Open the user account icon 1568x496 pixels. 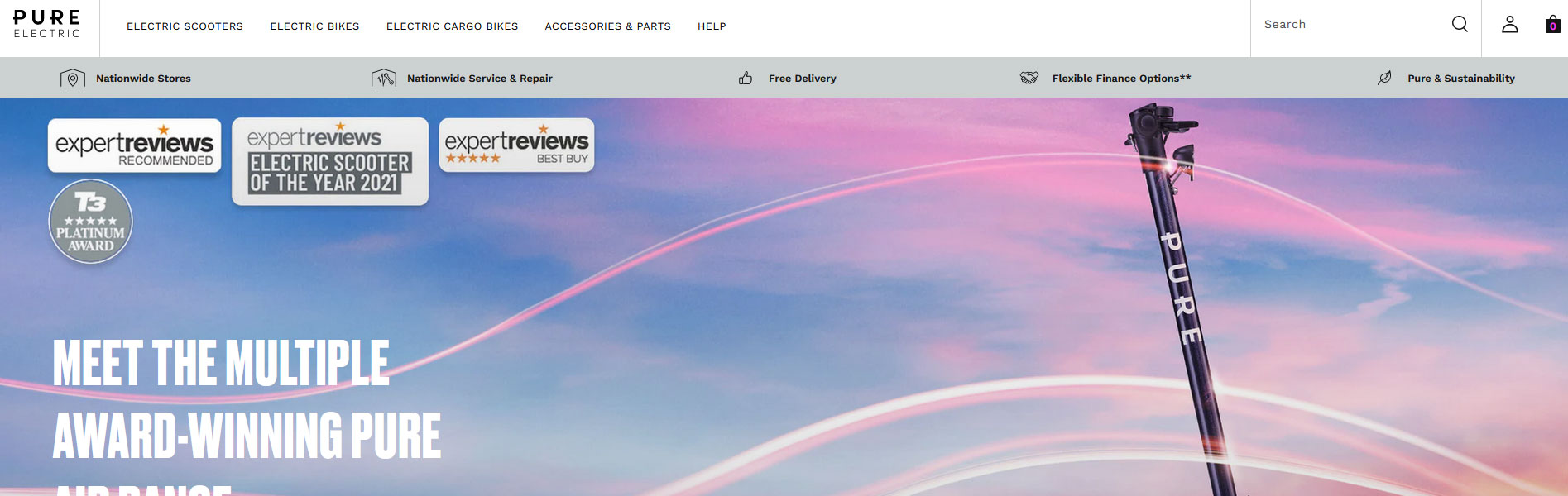tap(1510, 24)
